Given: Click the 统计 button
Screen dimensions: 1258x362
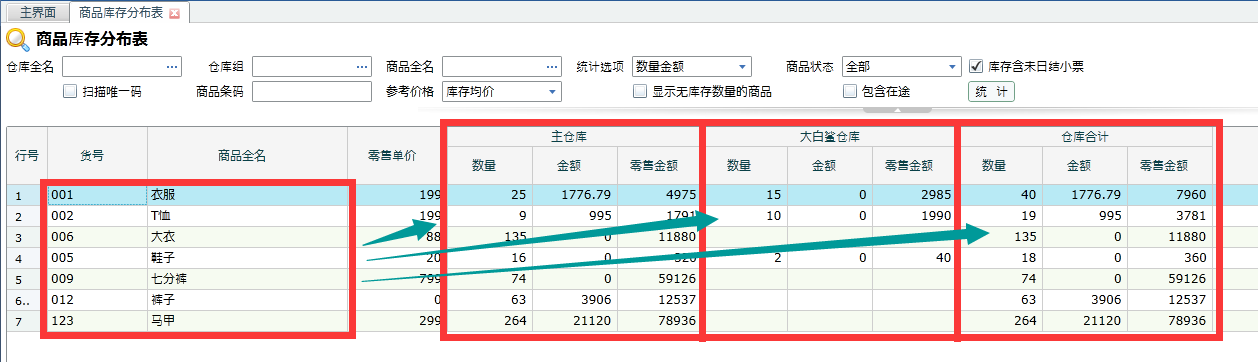Looking at the screenshot, I should [991, 91].
